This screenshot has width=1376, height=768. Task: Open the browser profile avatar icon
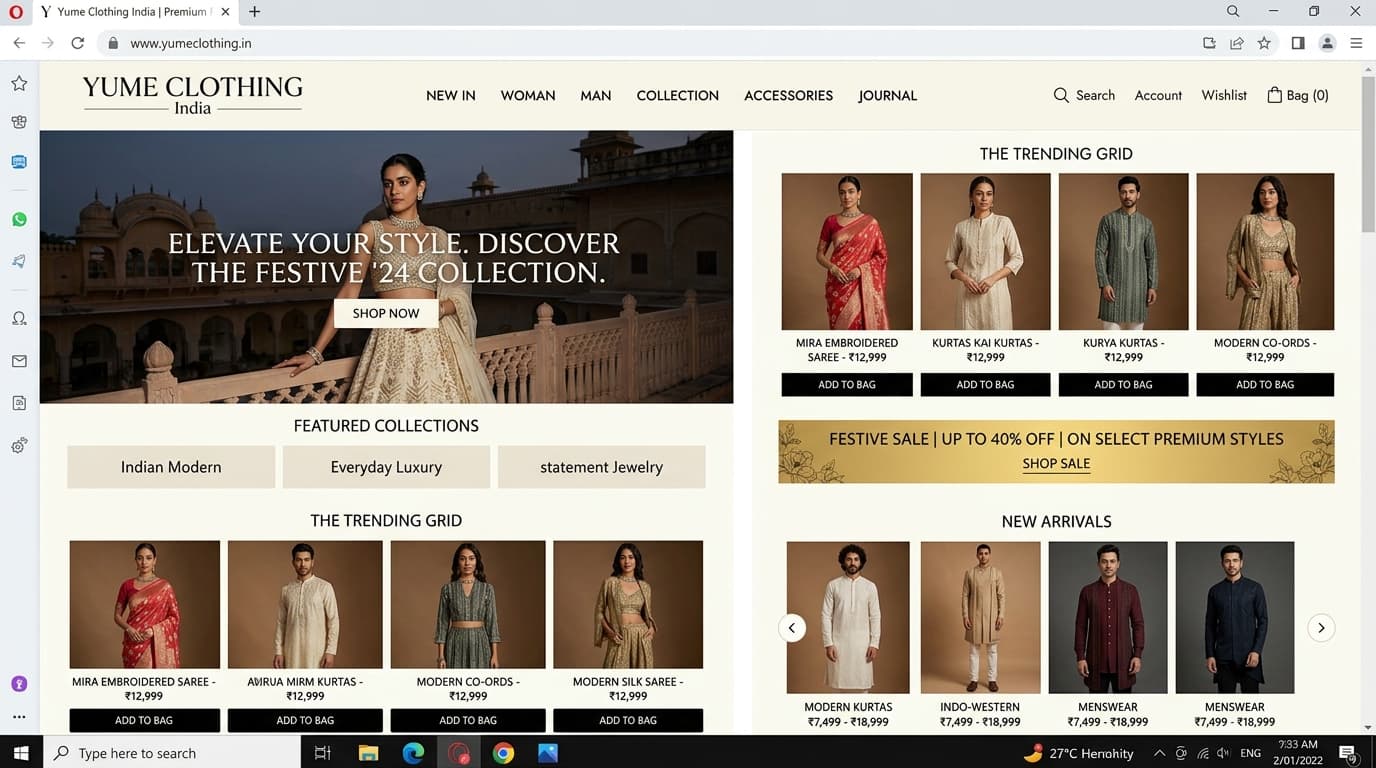1327,43
